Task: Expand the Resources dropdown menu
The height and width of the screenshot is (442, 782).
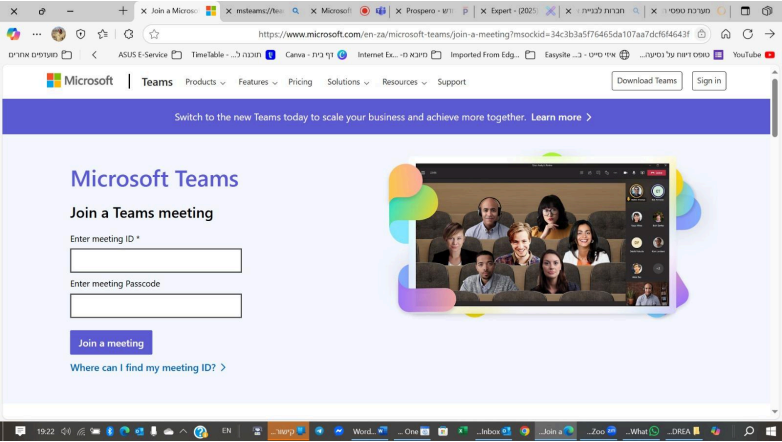Action: [x=404, y=82]
